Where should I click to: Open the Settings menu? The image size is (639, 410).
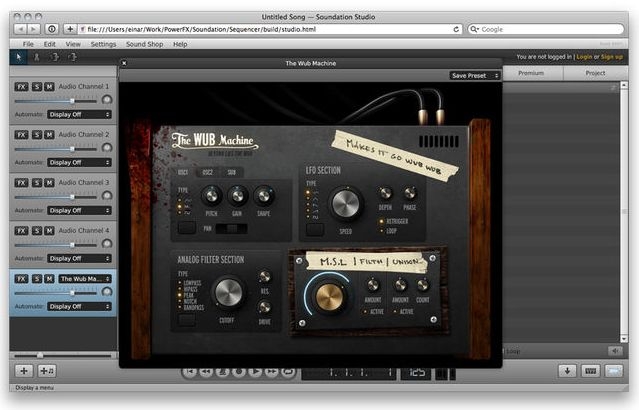[x=104, y=44]
